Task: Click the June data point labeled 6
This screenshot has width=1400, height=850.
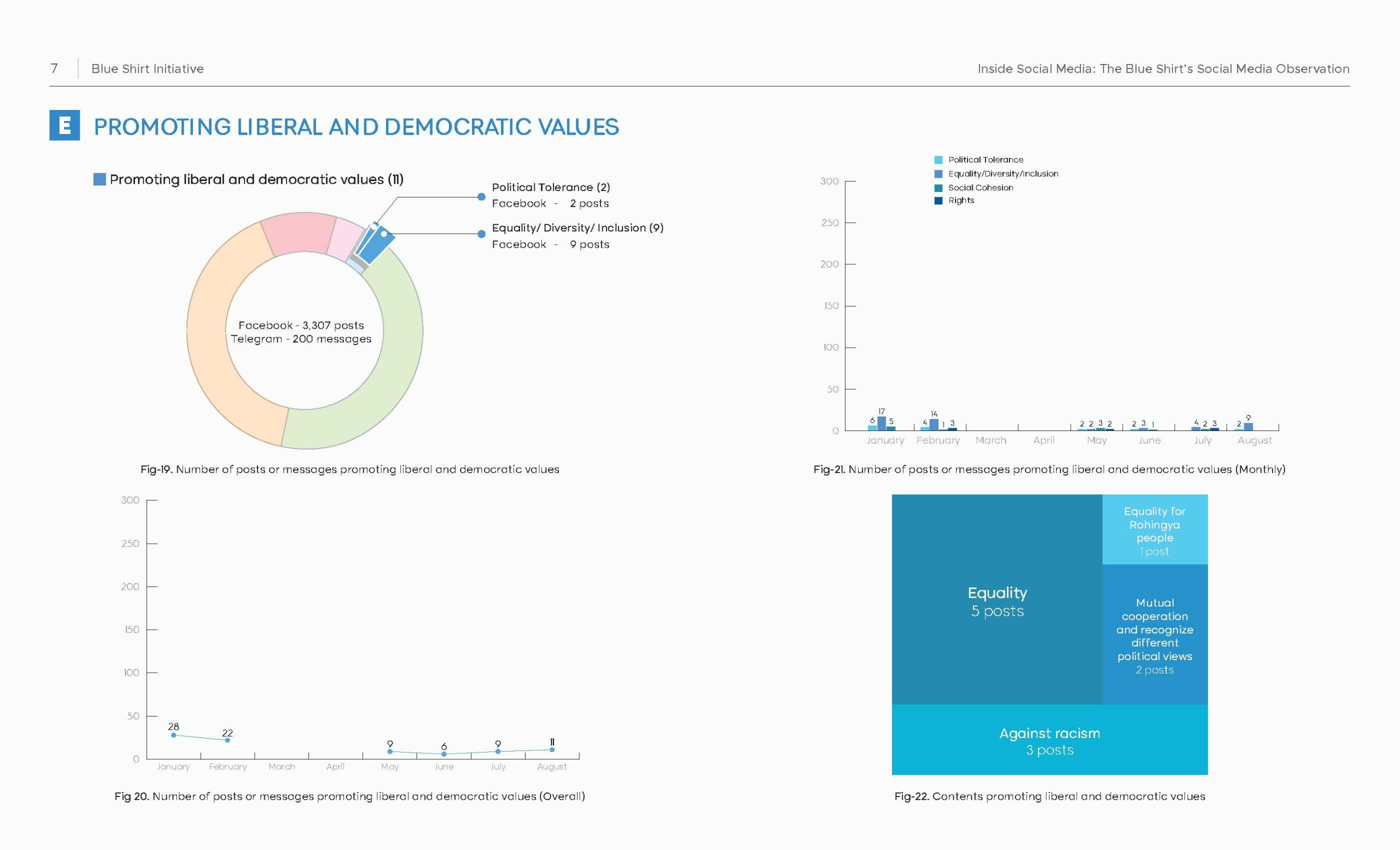Action: pos(444,754)
